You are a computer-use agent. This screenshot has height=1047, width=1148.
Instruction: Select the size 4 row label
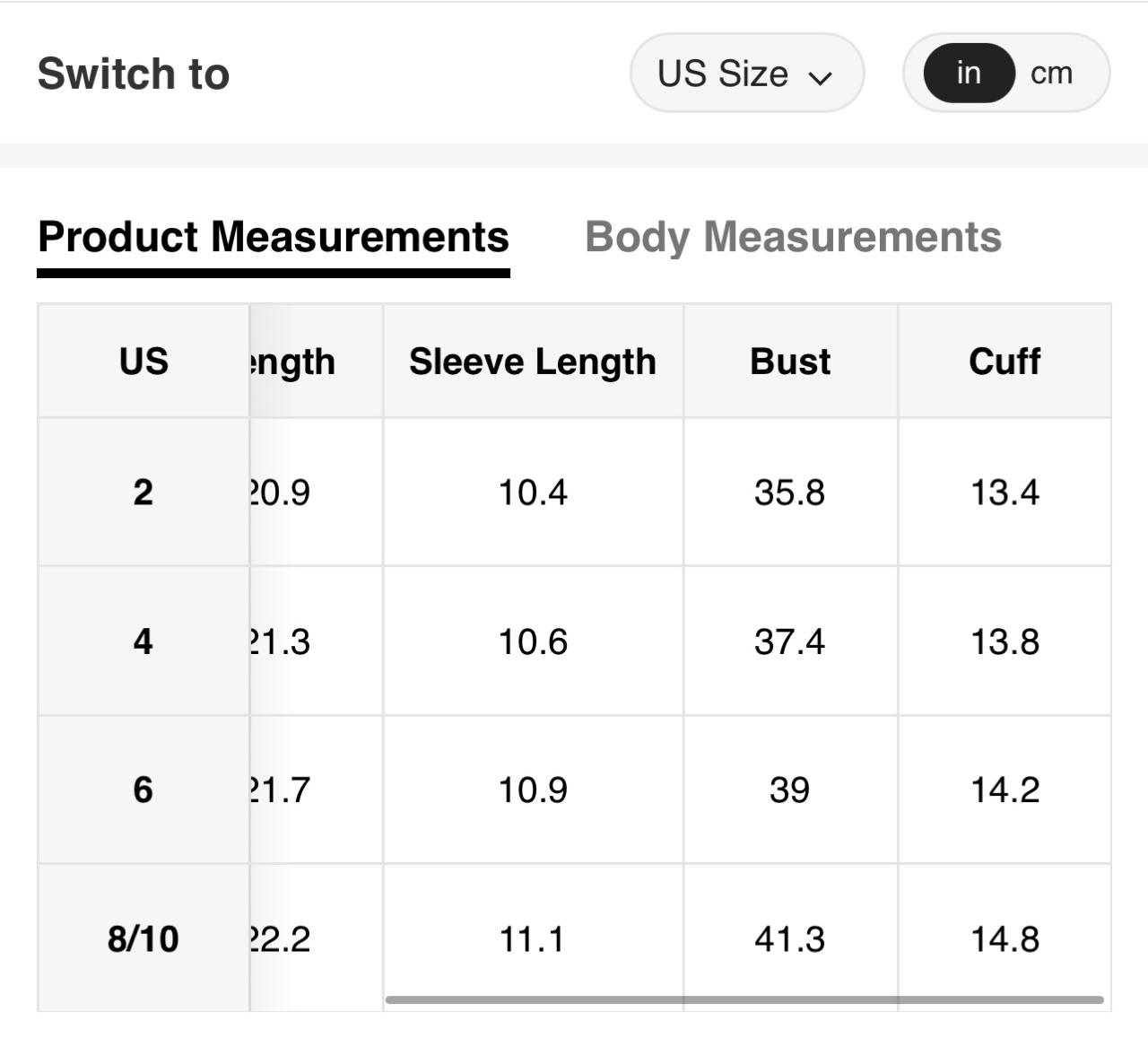pyautogui.click(x=143, y=641)
